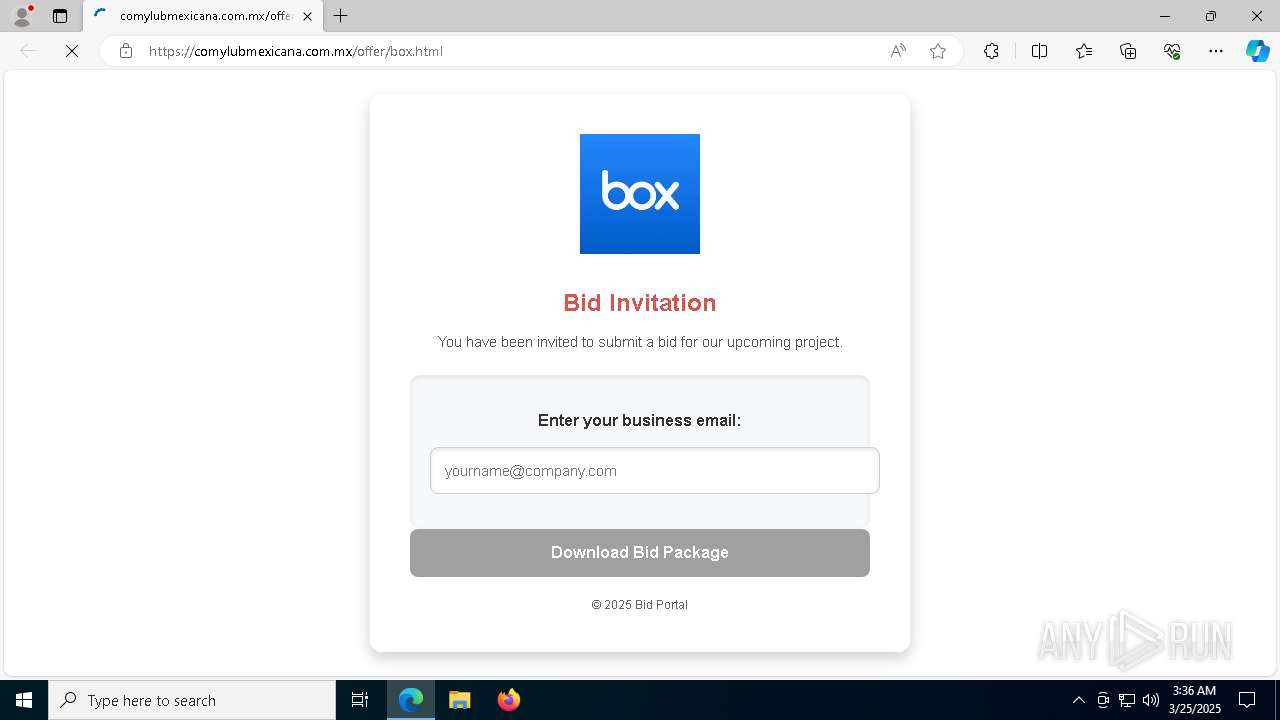Screen dimensions: 1280x720
Task: Open File Explorer from taskbar
Action: (460, 700)
